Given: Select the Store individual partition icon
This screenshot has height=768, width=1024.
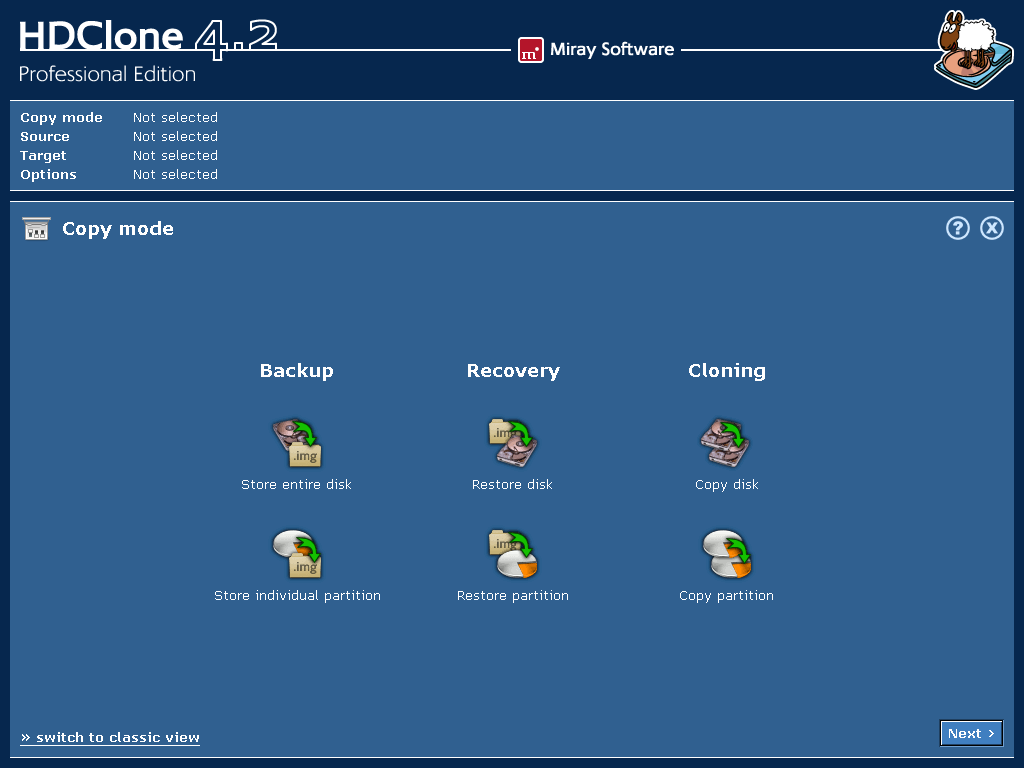Looking at the screenshot, I should (x=296, y=553).
